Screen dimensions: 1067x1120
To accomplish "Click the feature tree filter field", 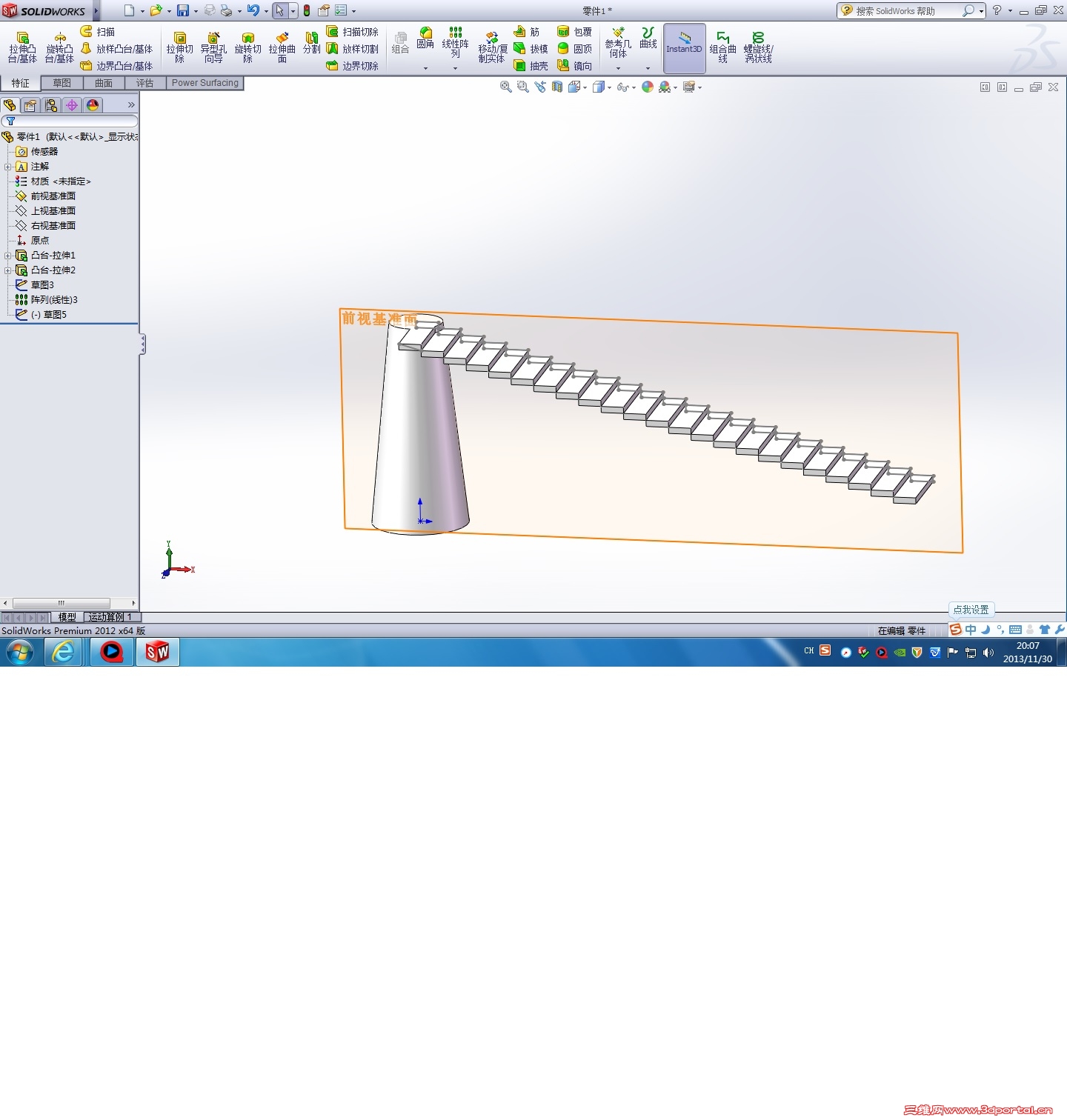I will pos(70,121).
